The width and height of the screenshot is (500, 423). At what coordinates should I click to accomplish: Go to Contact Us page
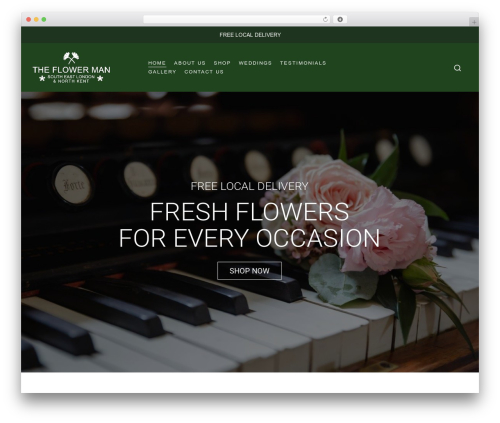(204, 72)
